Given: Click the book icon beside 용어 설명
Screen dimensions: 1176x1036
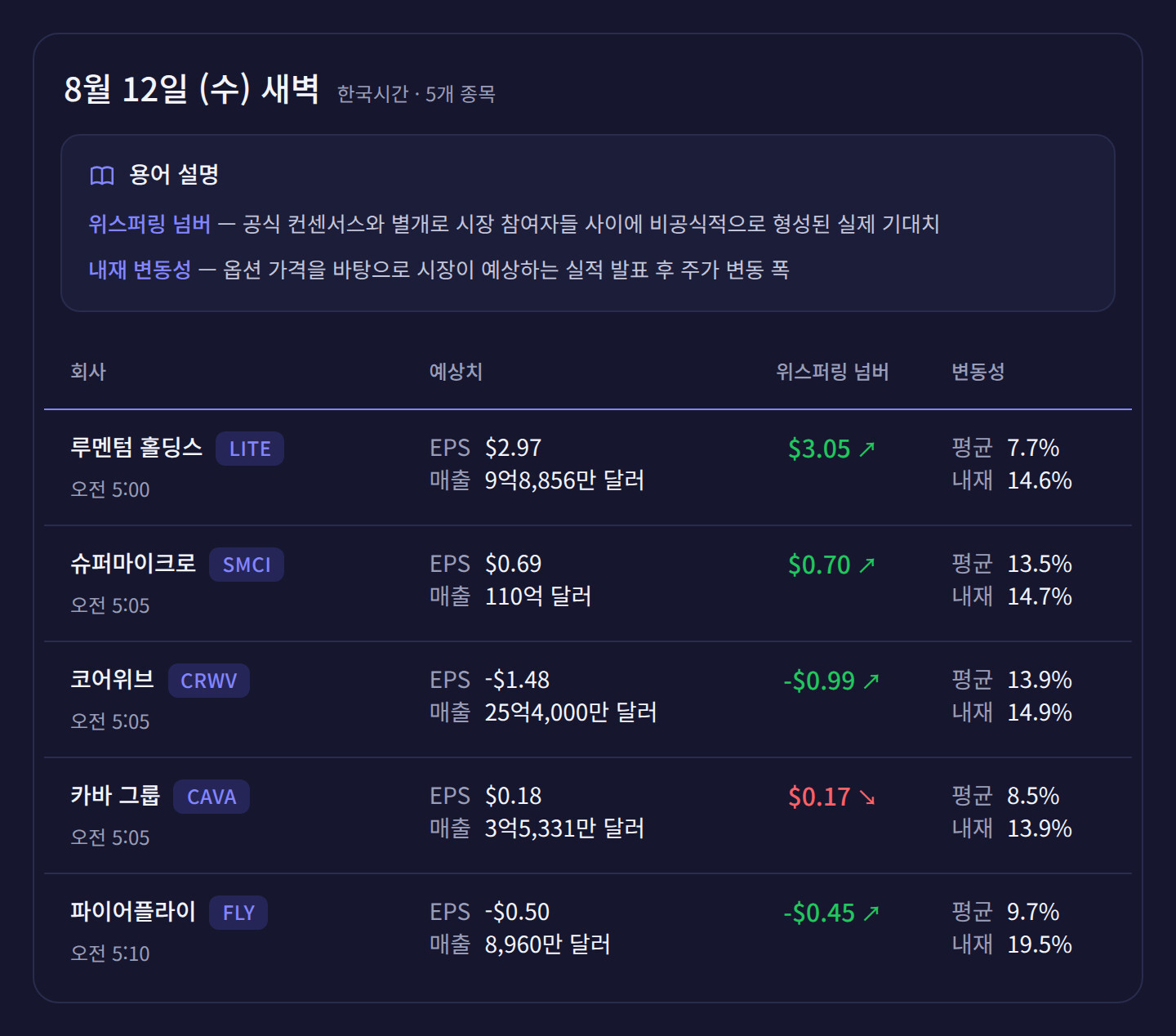Looking at the screenshot, I should (x=102, y=175).
